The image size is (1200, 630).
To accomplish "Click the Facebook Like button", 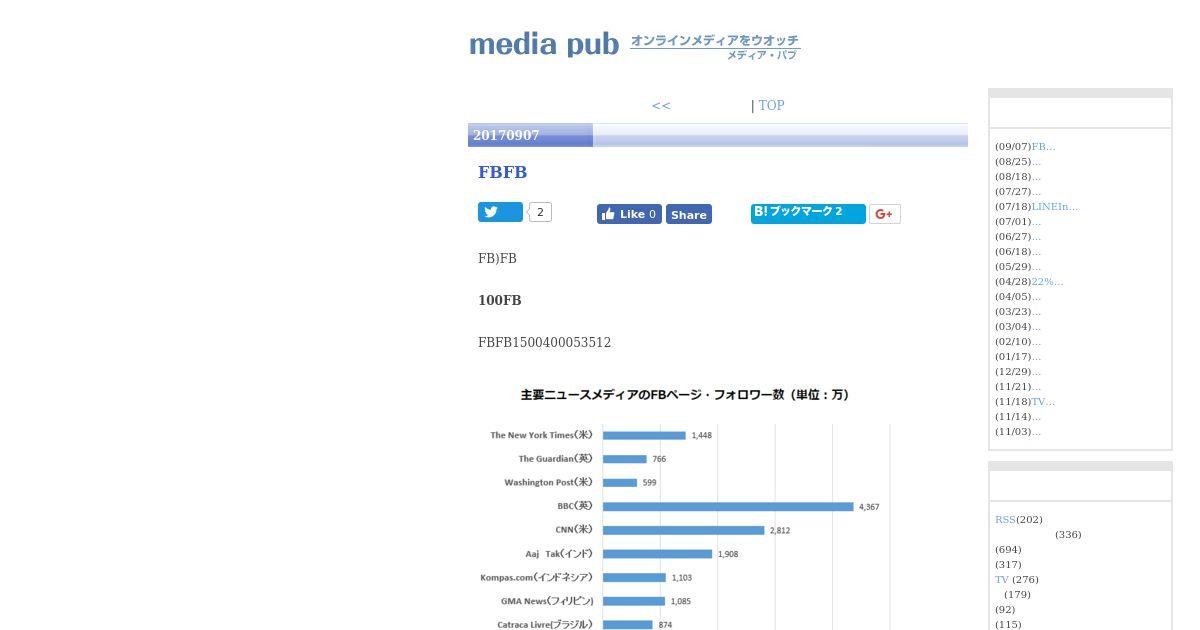I will pyautogui.click(x=629, y=214).
